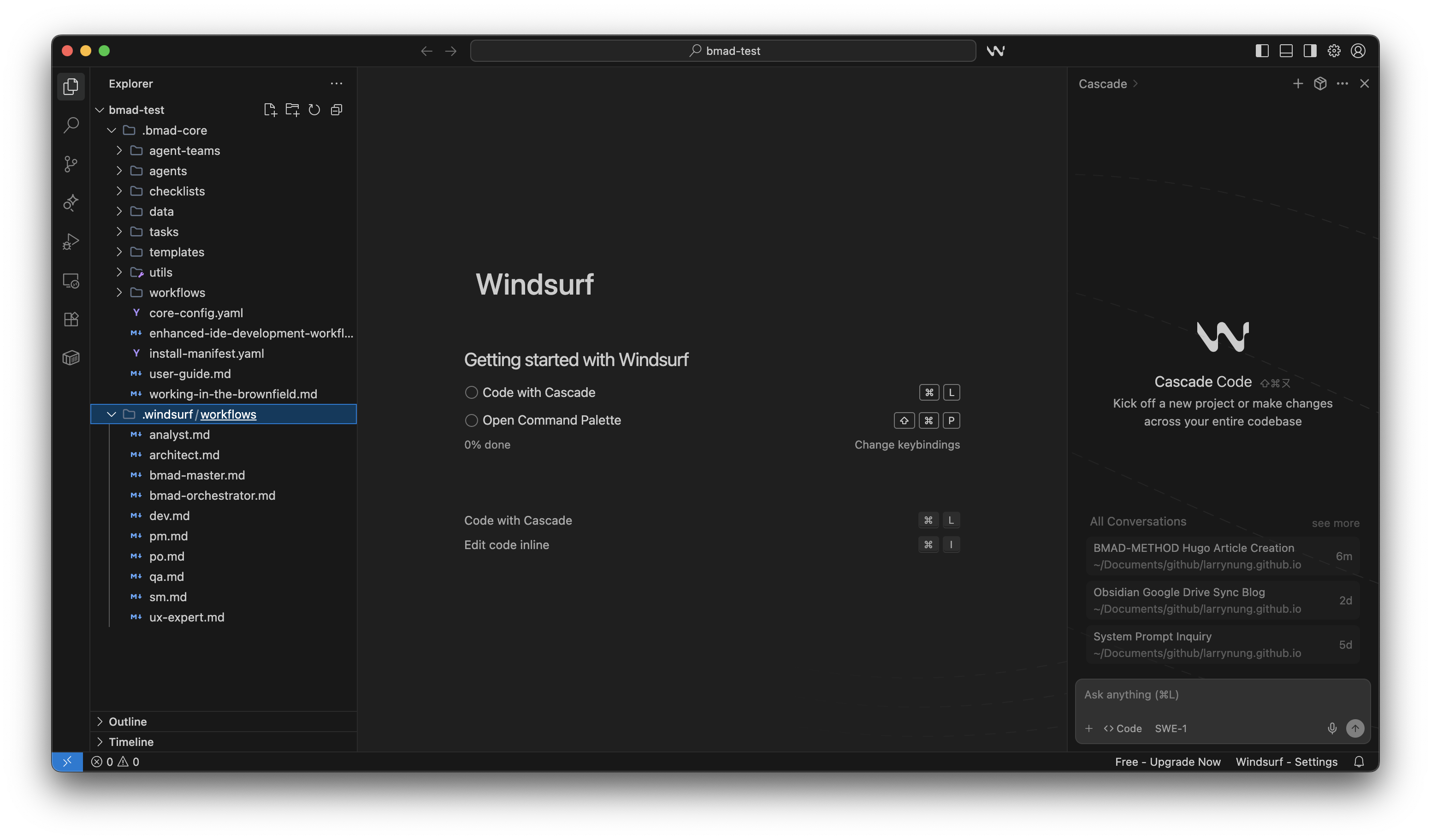Click the New File icon in bmad-test header
The height and width of the screenshot is (840, 1431).
[x=270, y=110]
